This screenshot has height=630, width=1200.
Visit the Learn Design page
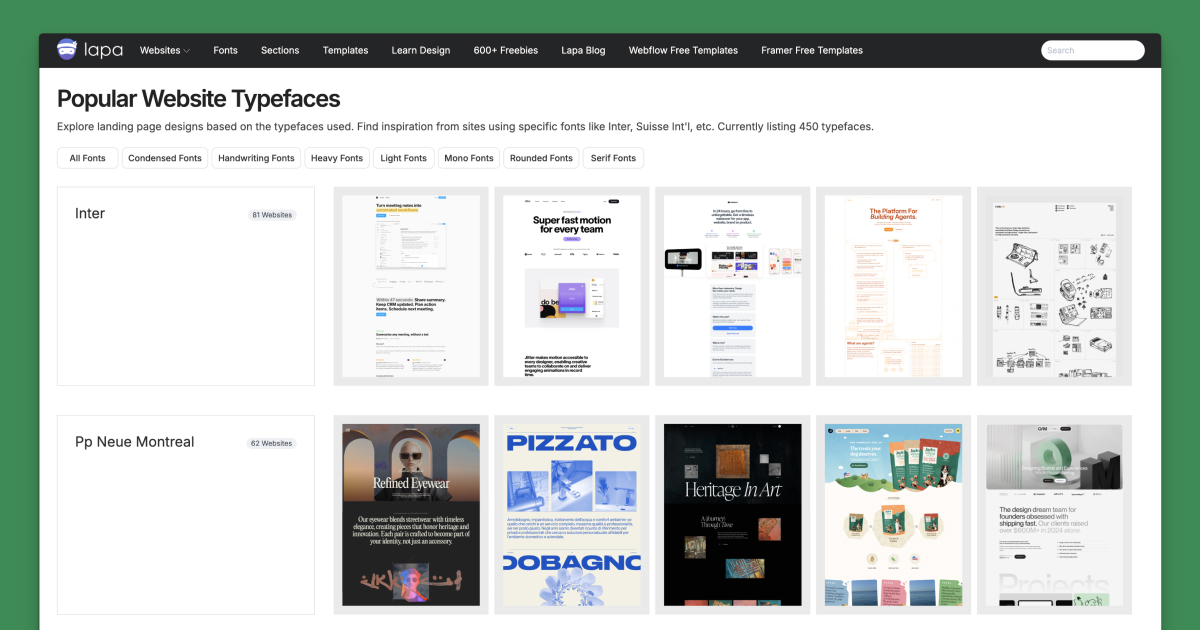(420, 50)
